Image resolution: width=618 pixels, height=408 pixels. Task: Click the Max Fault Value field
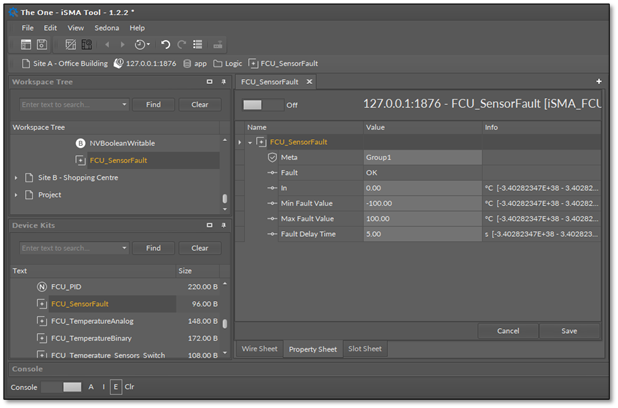pos(421,218)
